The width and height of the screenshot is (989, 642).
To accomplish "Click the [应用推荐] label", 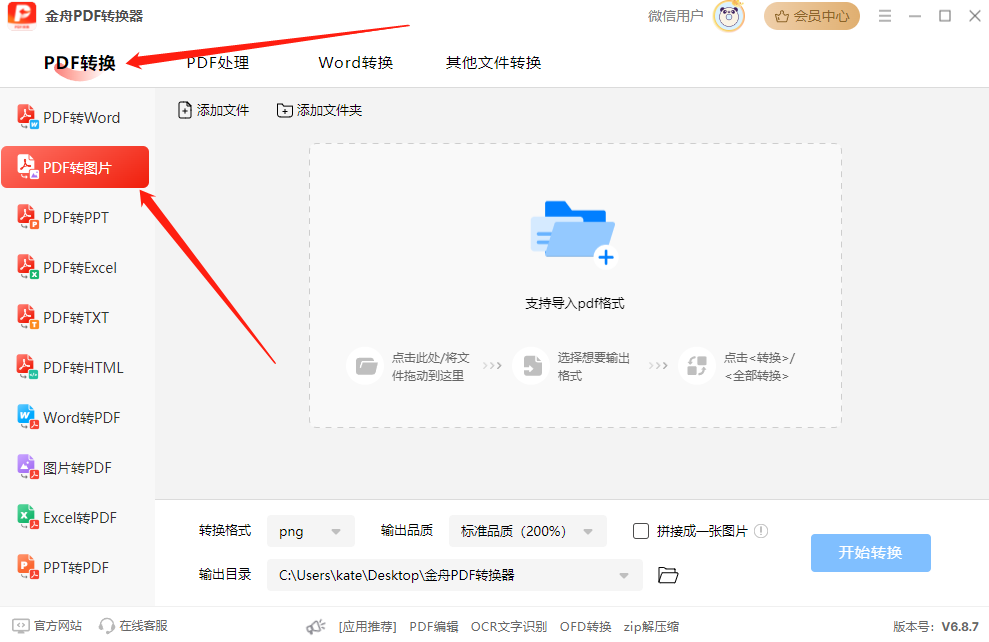I will [x=367, y=626].
